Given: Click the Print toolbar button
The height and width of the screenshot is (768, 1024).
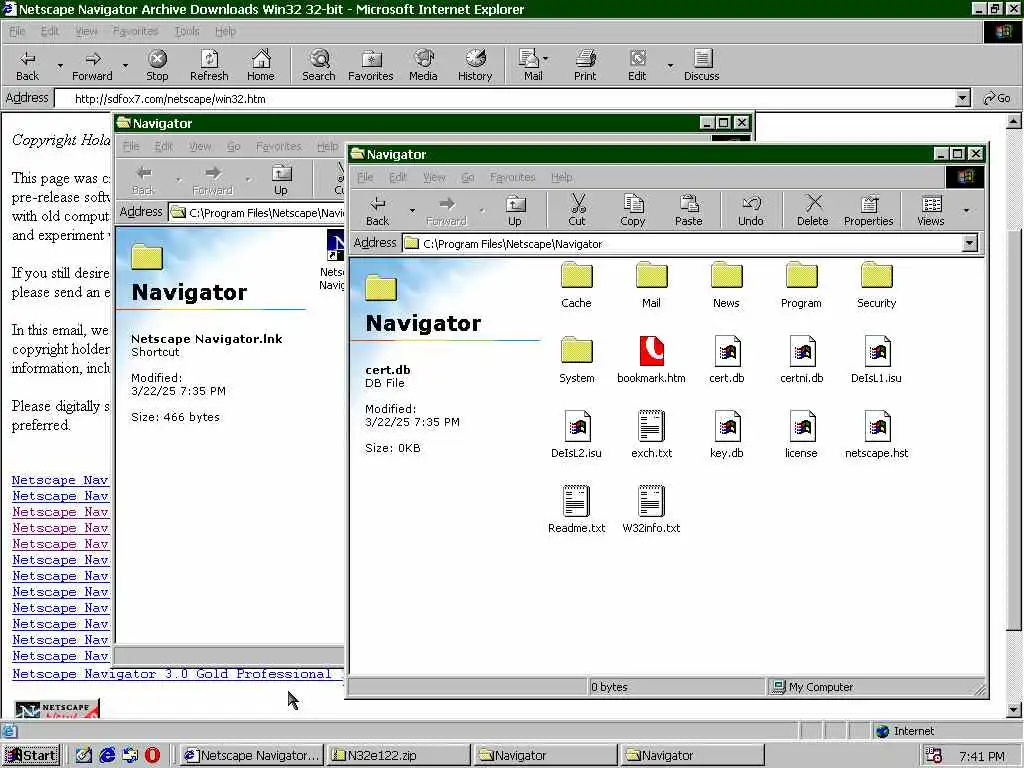Looking at the screenshot, I should 585,65.
